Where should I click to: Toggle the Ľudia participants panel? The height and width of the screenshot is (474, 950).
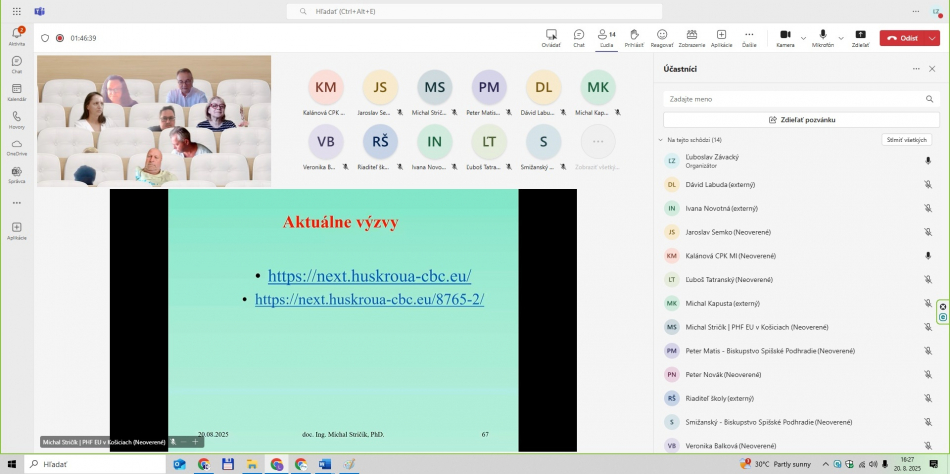606,37
